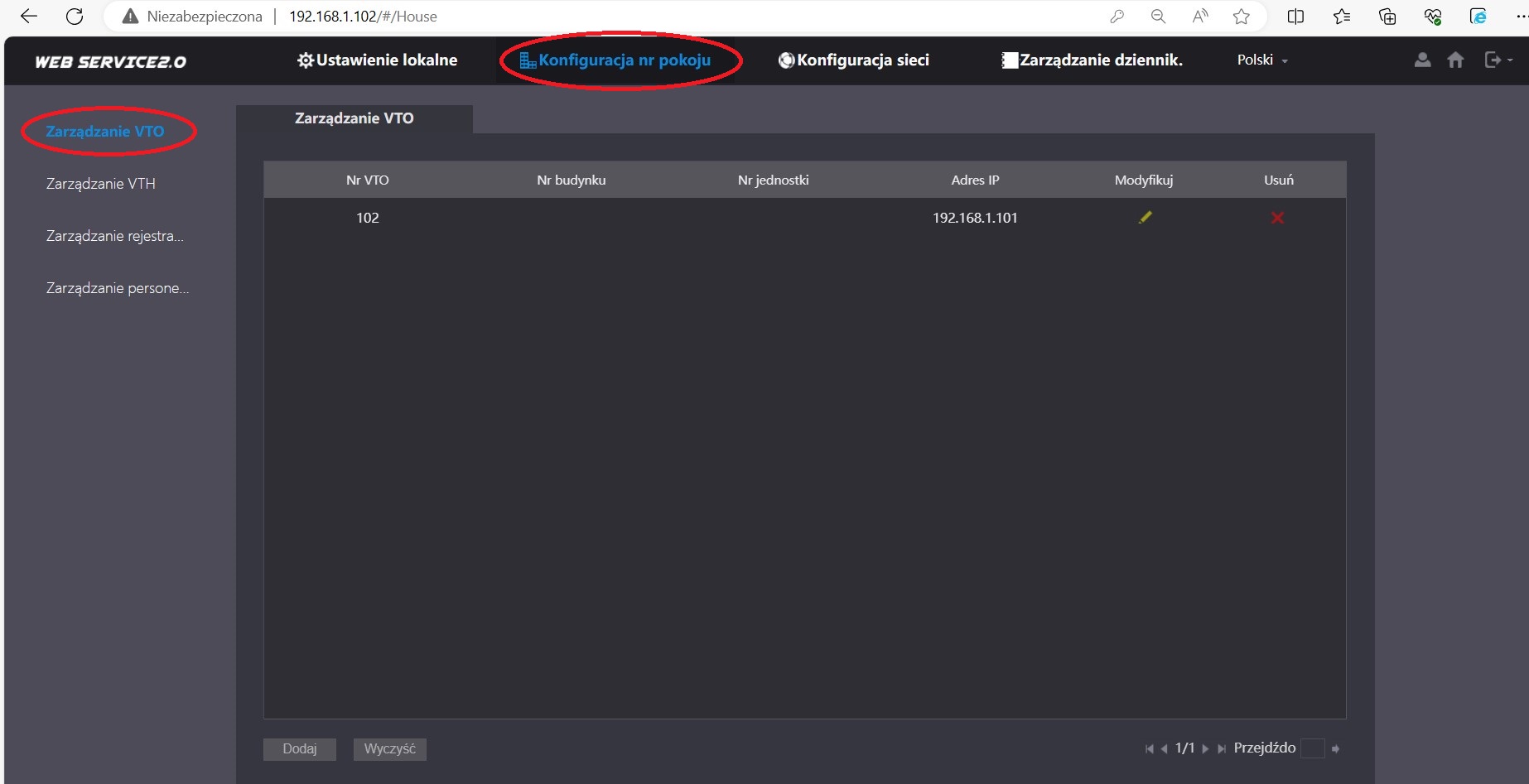The height and width of the screenshot is (784, 1529).
Task: Go to home icon in header
Action: coord(1455,60)
